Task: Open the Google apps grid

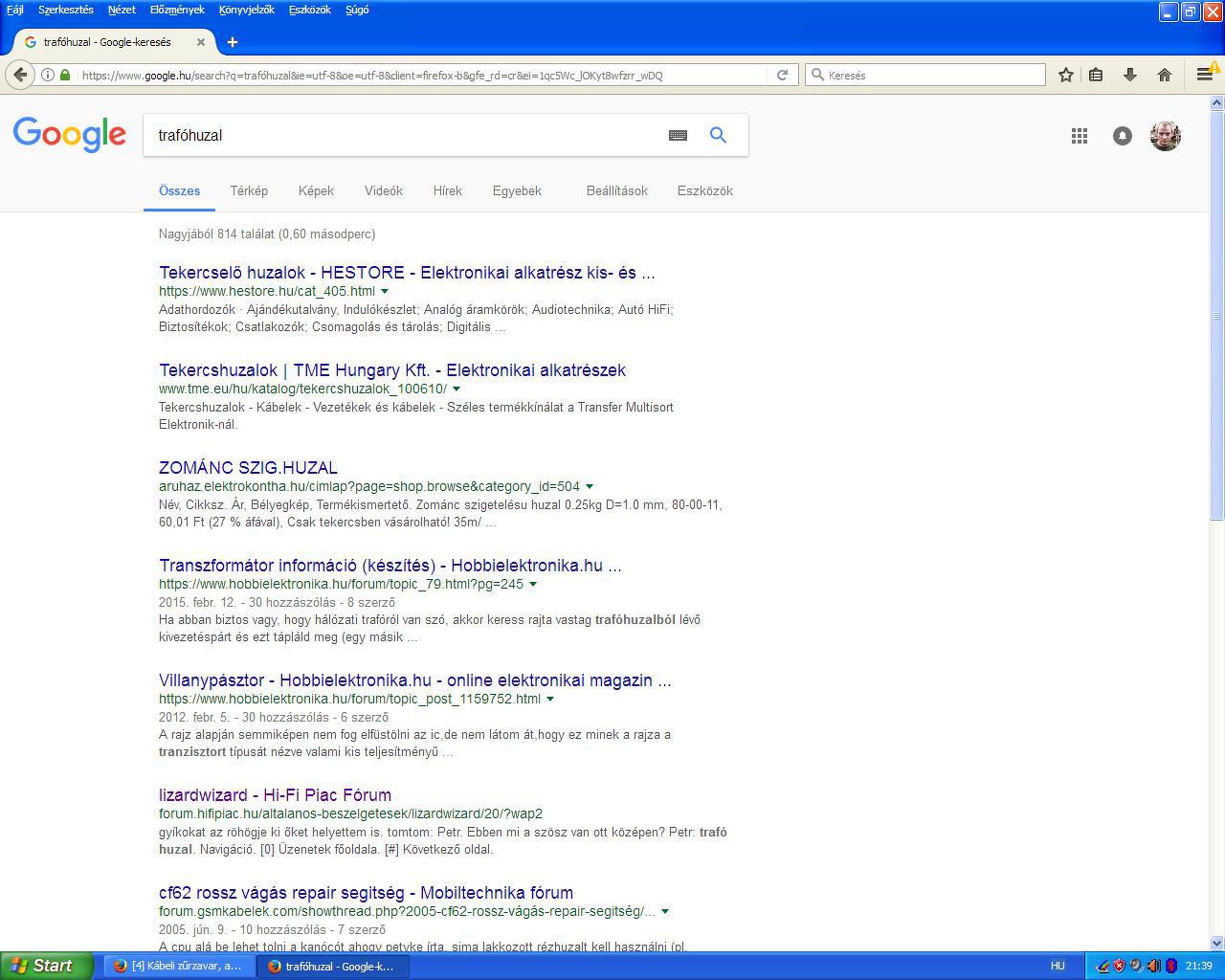Action: point(1080,136)
